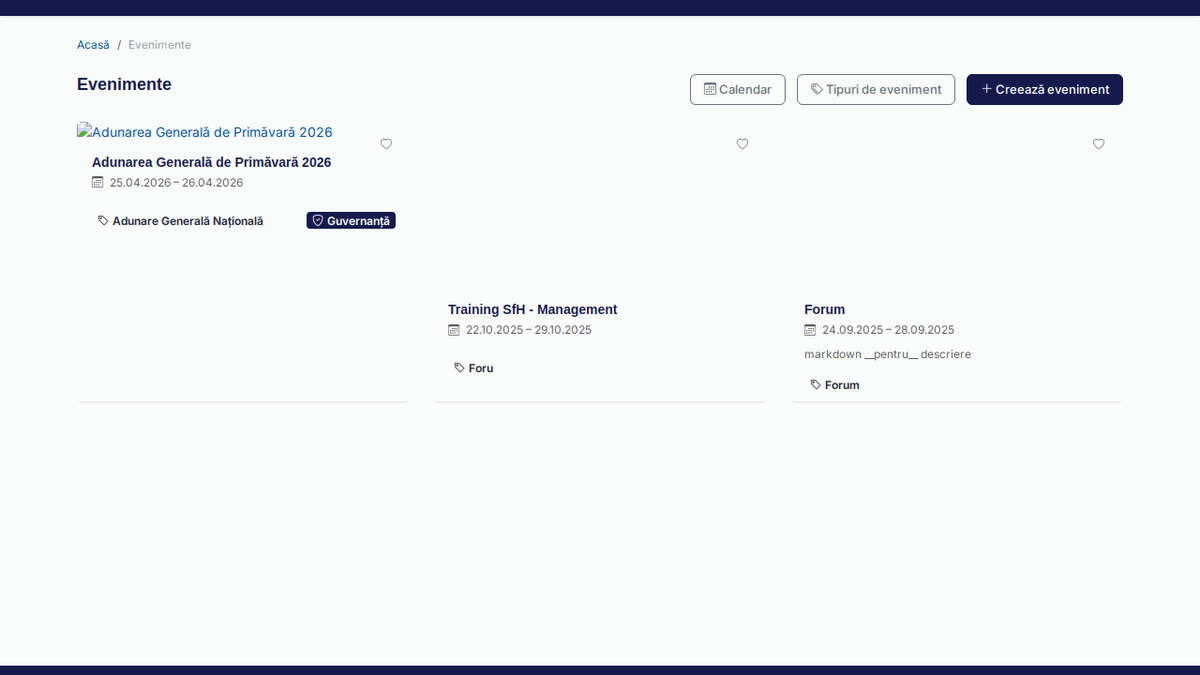
Task: Open Training SfH - Management event title
Action: click(532, 310)
